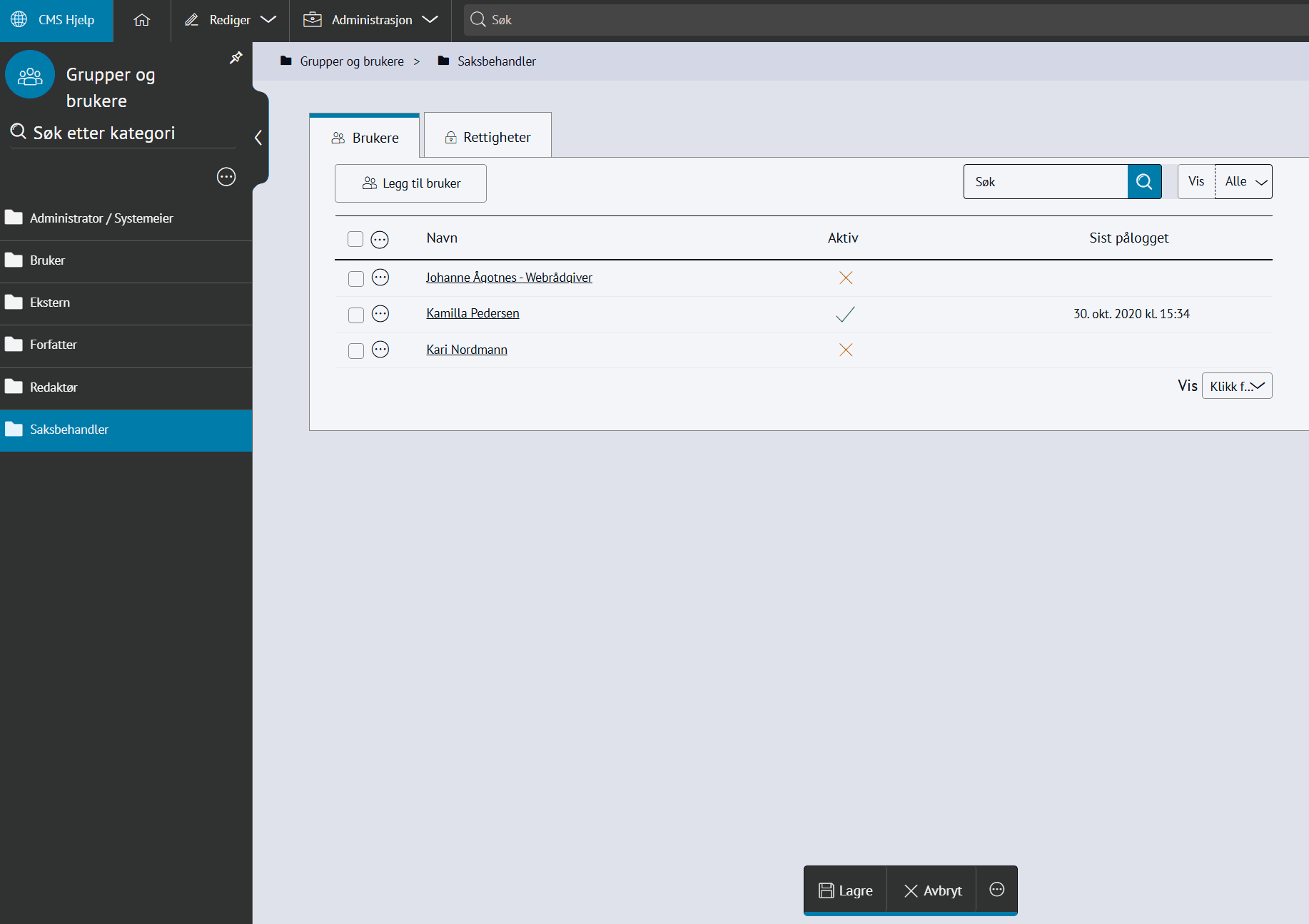1309x924 pixels.
Task: Click the user list Søk field
Action: point(1045,182)
